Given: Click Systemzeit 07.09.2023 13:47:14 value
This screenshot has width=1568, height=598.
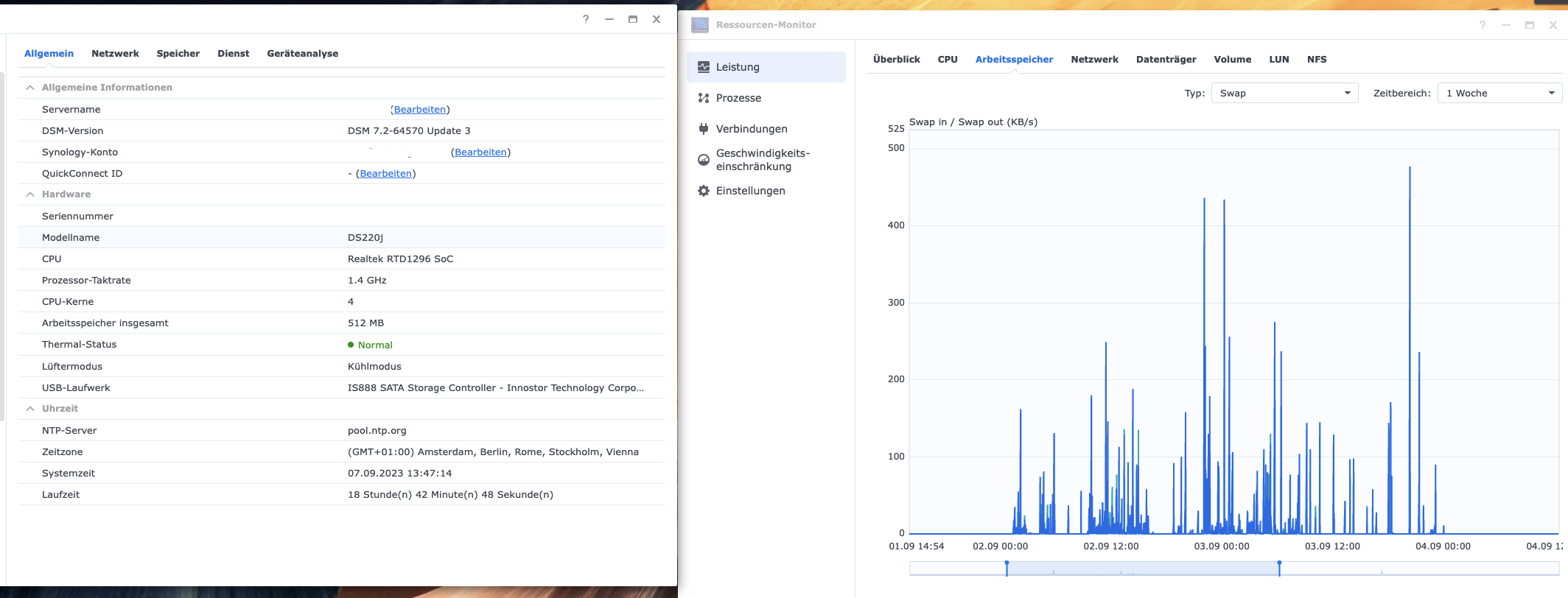Looking at the screenshot, I should click(399, 474).
